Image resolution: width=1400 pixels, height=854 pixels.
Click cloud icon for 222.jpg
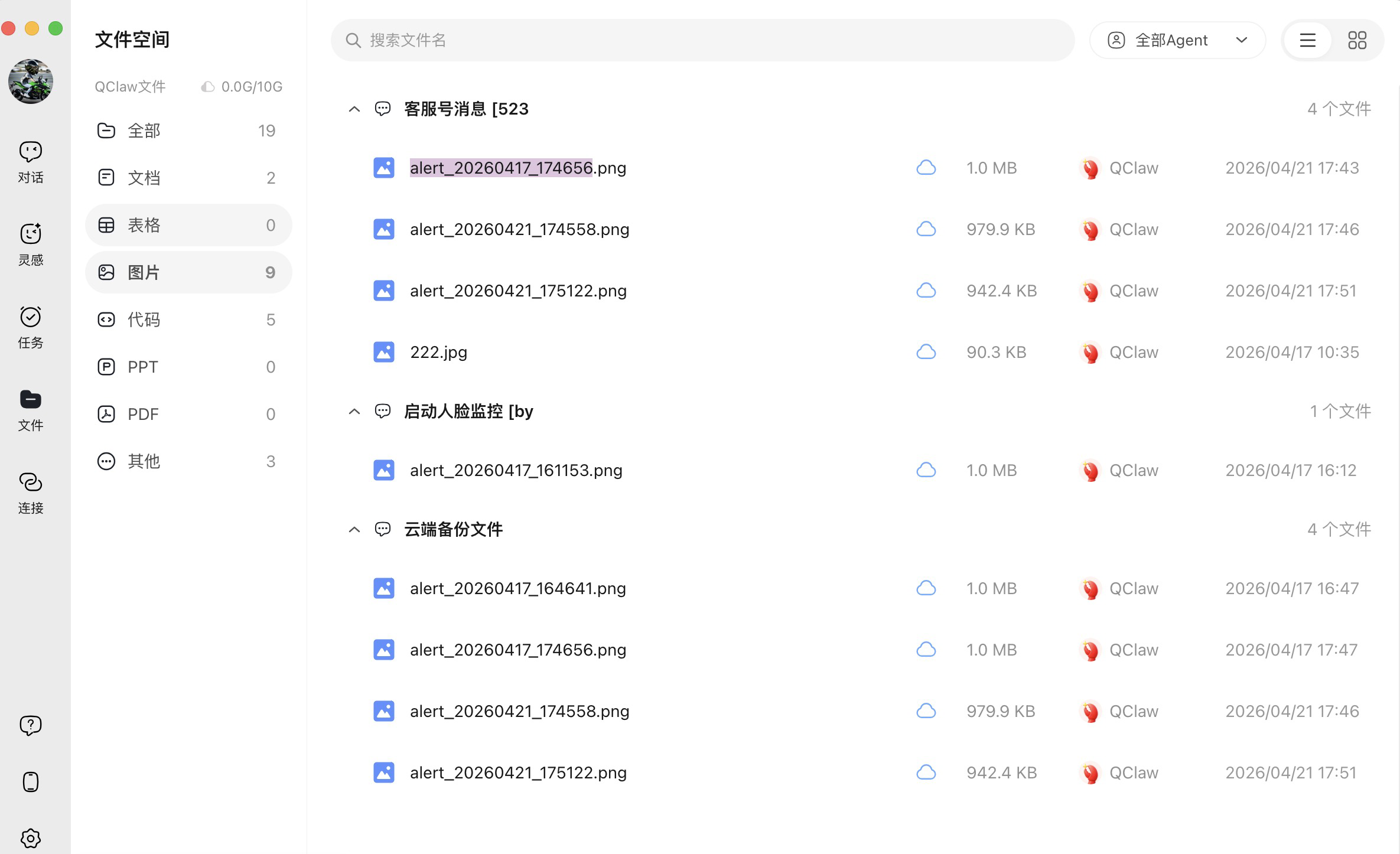pyautogui.click(x=926, y=352)
